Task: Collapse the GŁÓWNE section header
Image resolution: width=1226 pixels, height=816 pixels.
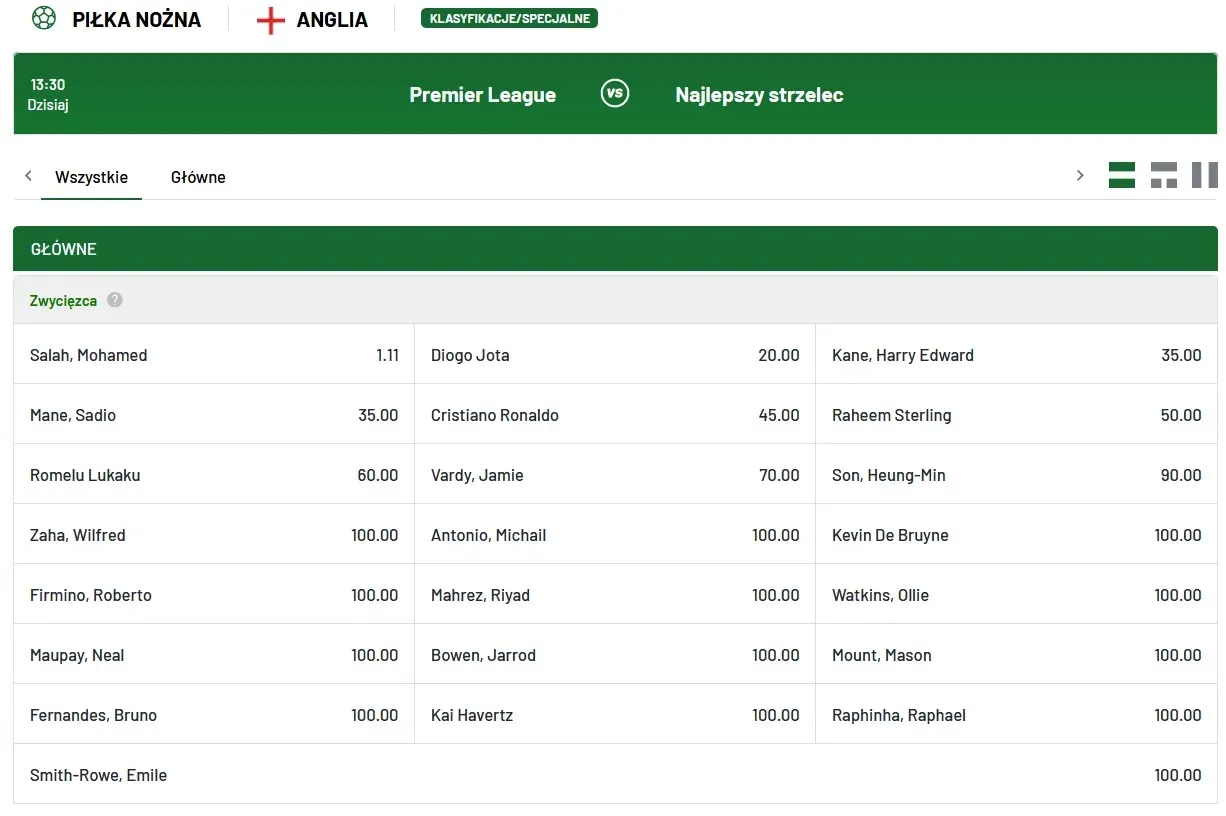Action: coord(615,249)
